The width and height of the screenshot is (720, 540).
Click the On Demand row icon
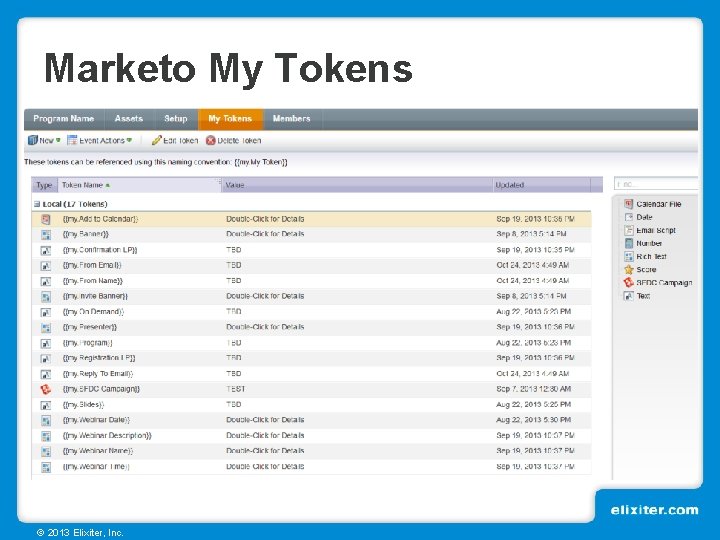45,312
